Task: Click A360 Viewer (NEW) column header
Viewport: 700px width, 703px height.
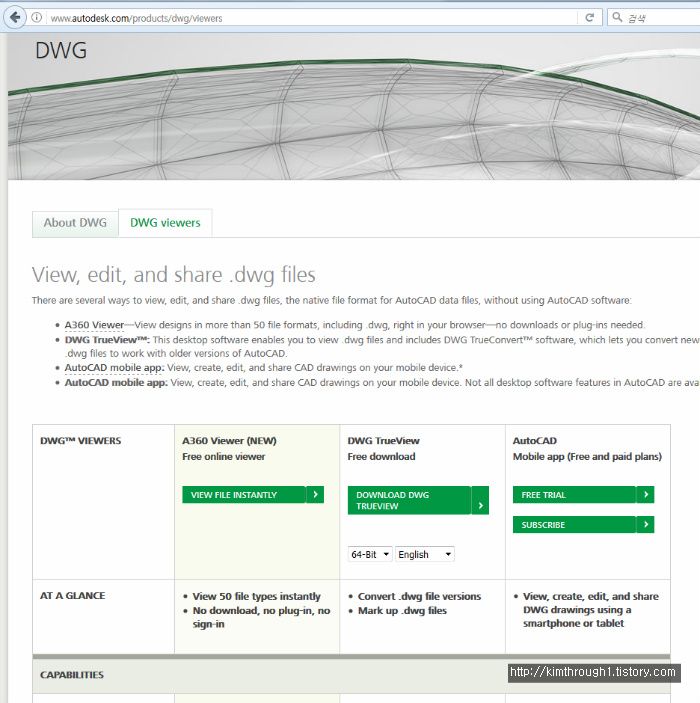Action: pyautogui.click(x=229, y=441)
